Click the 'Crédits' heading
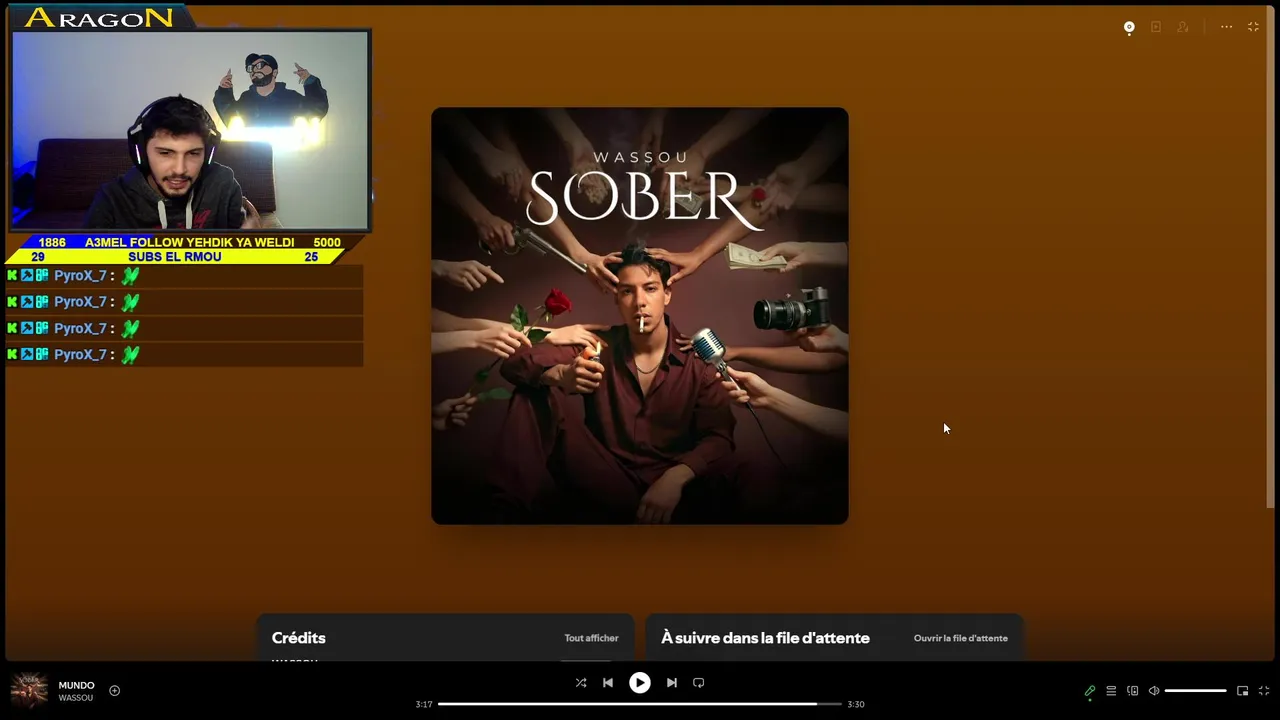Image resolution: width=1280 pixels, height=720 pixels. point(298,638)
